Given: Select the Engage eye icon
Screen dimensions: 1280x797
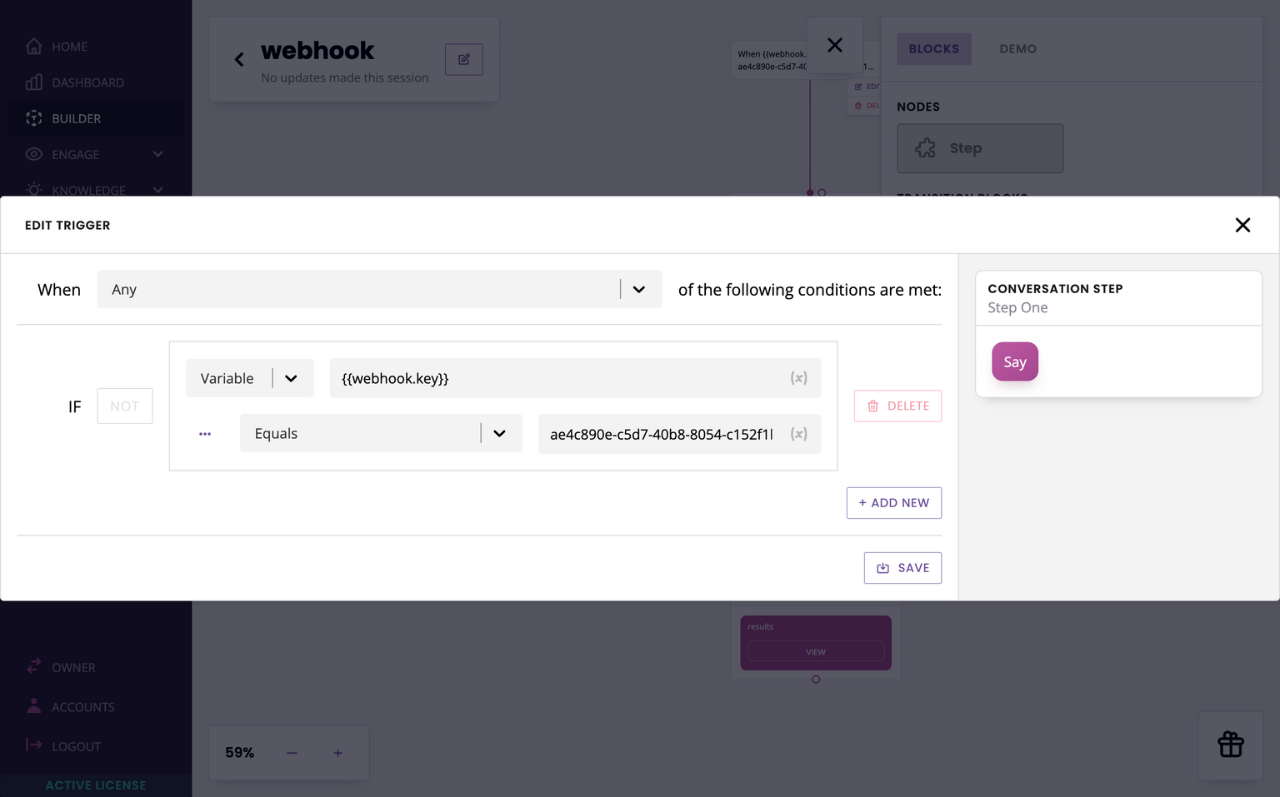Looking at the screenshot, I should tap(33, 154).
